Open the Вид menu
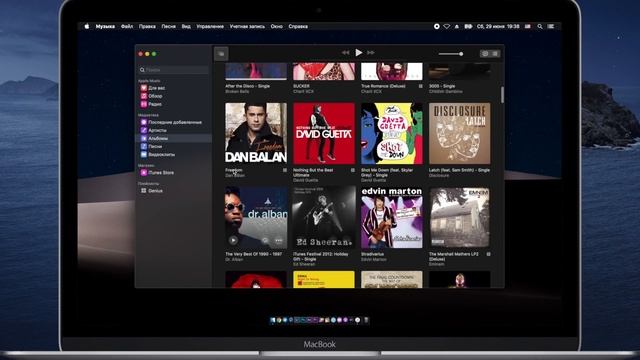The image size is (640, 360). point(186,26)
